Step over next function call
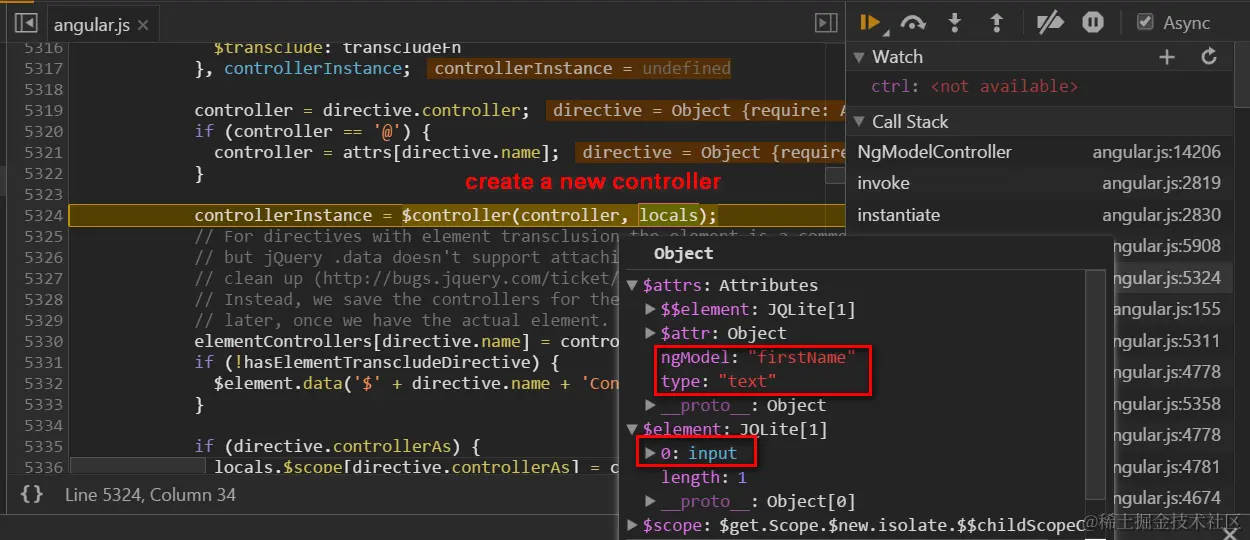The height and width of the screenshot is (540, 1250). pos(913,22)
